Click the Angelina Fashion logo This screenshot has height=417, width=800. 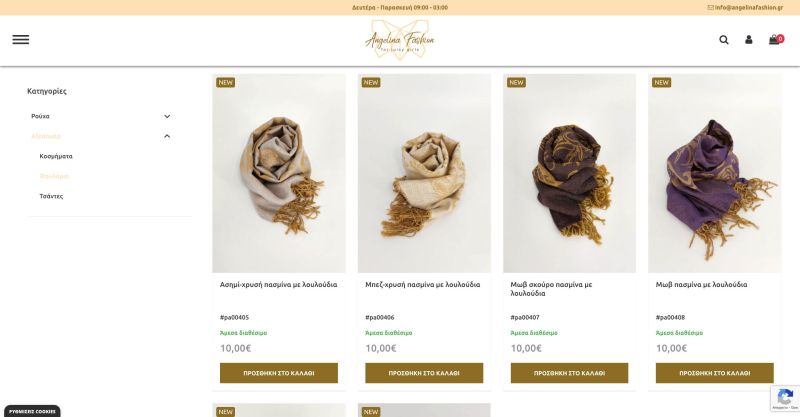(399, 40)
